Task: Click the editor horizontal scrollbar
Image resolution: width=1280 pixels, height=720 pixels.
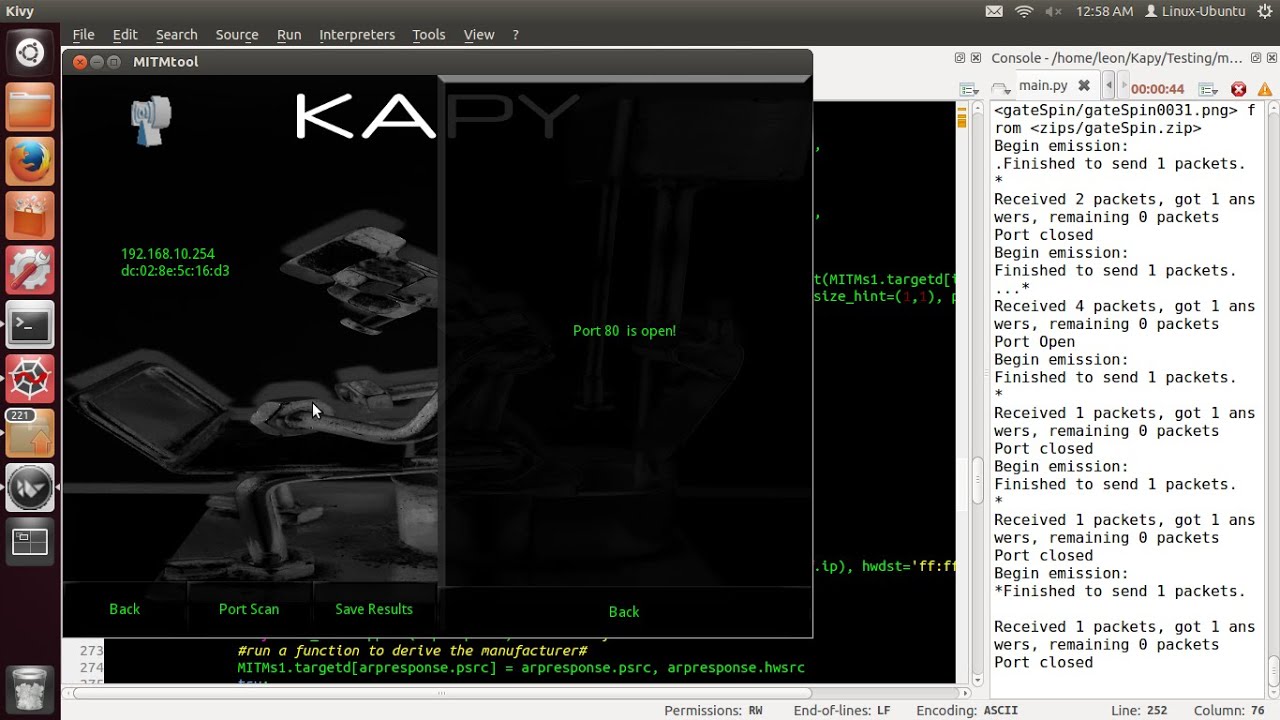Action: (516, 692)
